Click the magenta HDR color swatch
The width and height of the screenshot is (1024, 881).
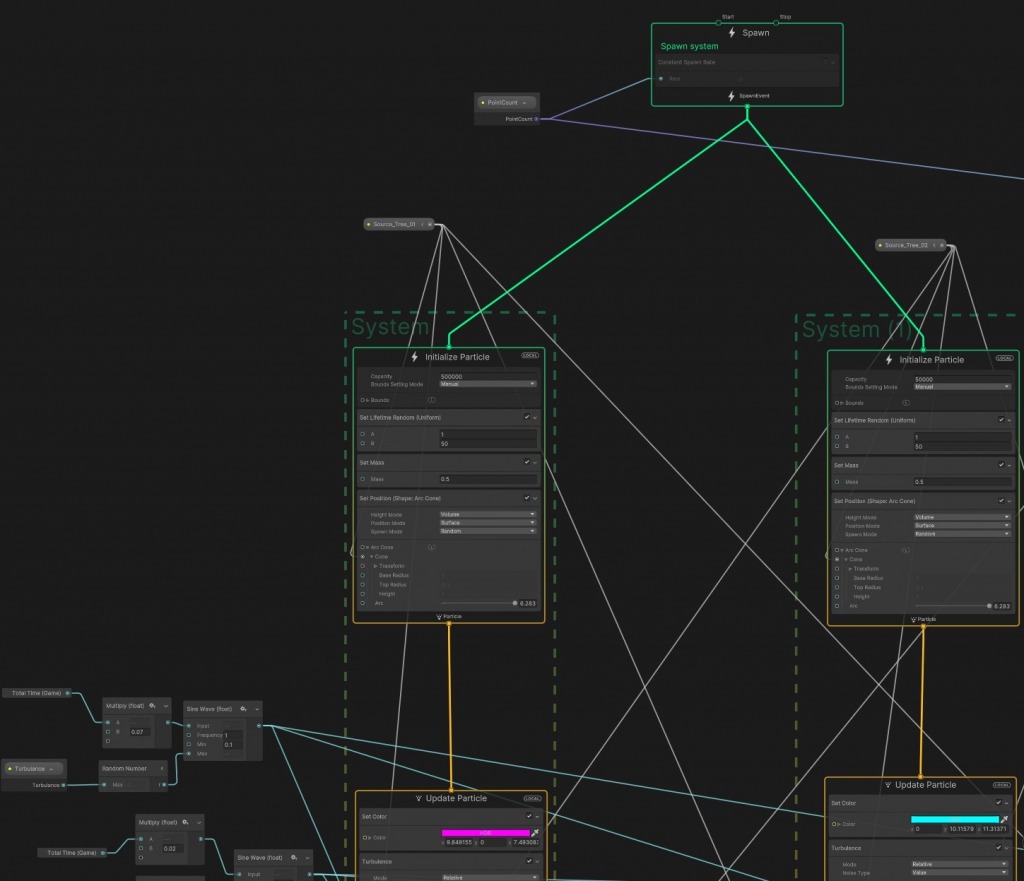[485, 832]
